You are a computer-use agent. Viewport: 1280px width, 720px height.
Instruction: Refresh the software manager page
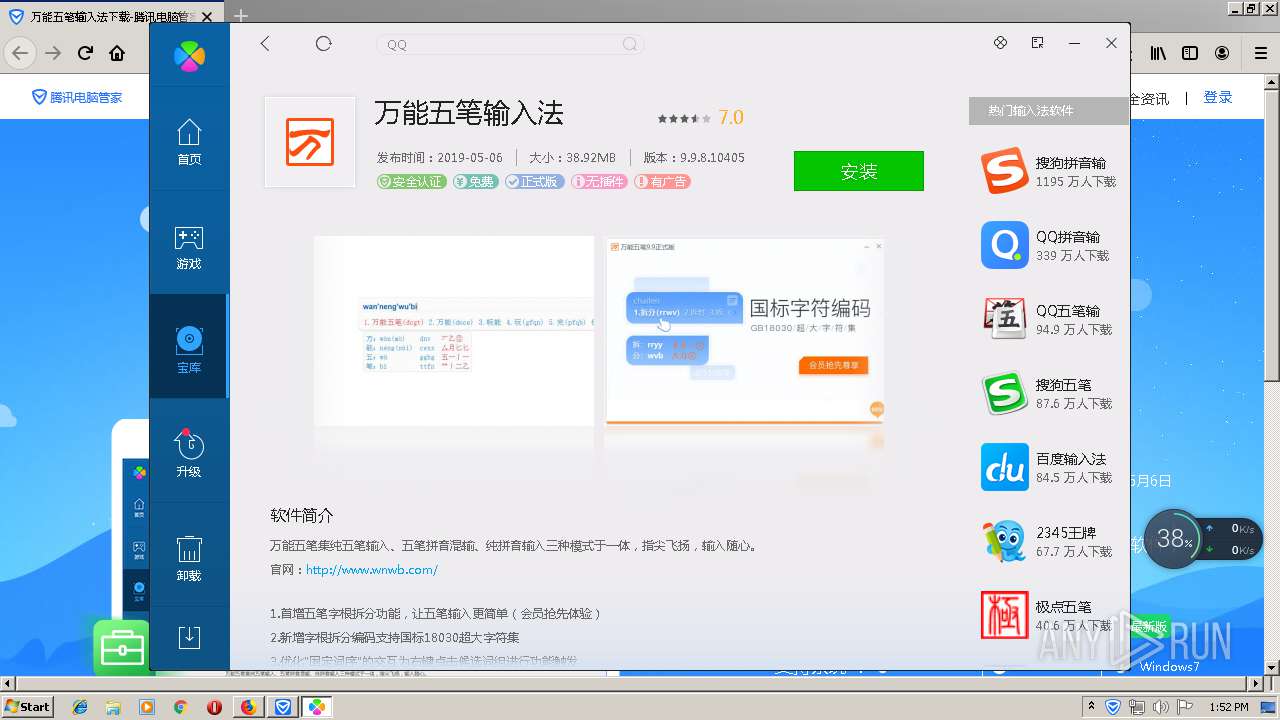pos(323,43)
